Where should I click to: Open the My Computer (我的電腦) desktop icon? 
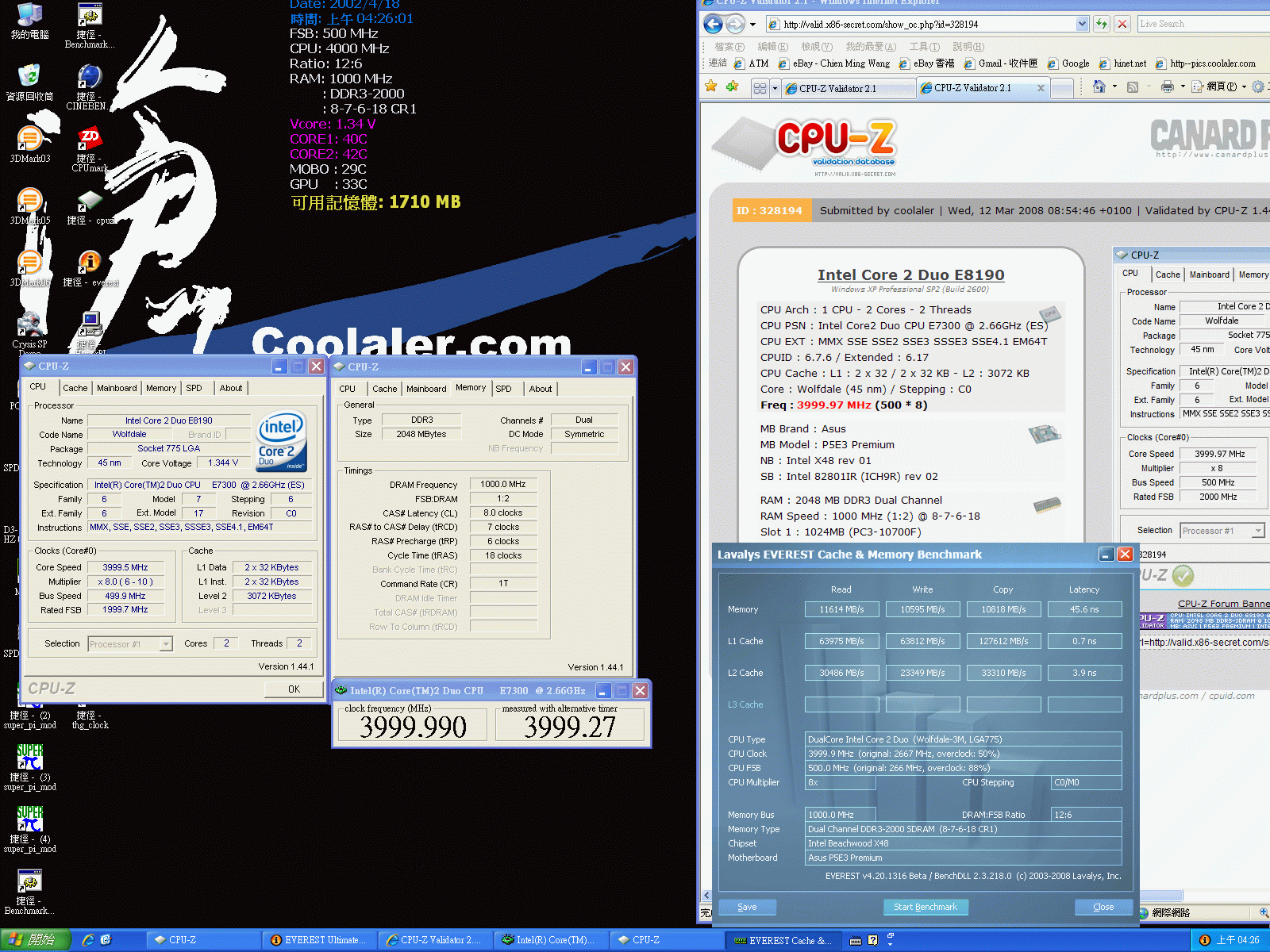tap(29, 21)
